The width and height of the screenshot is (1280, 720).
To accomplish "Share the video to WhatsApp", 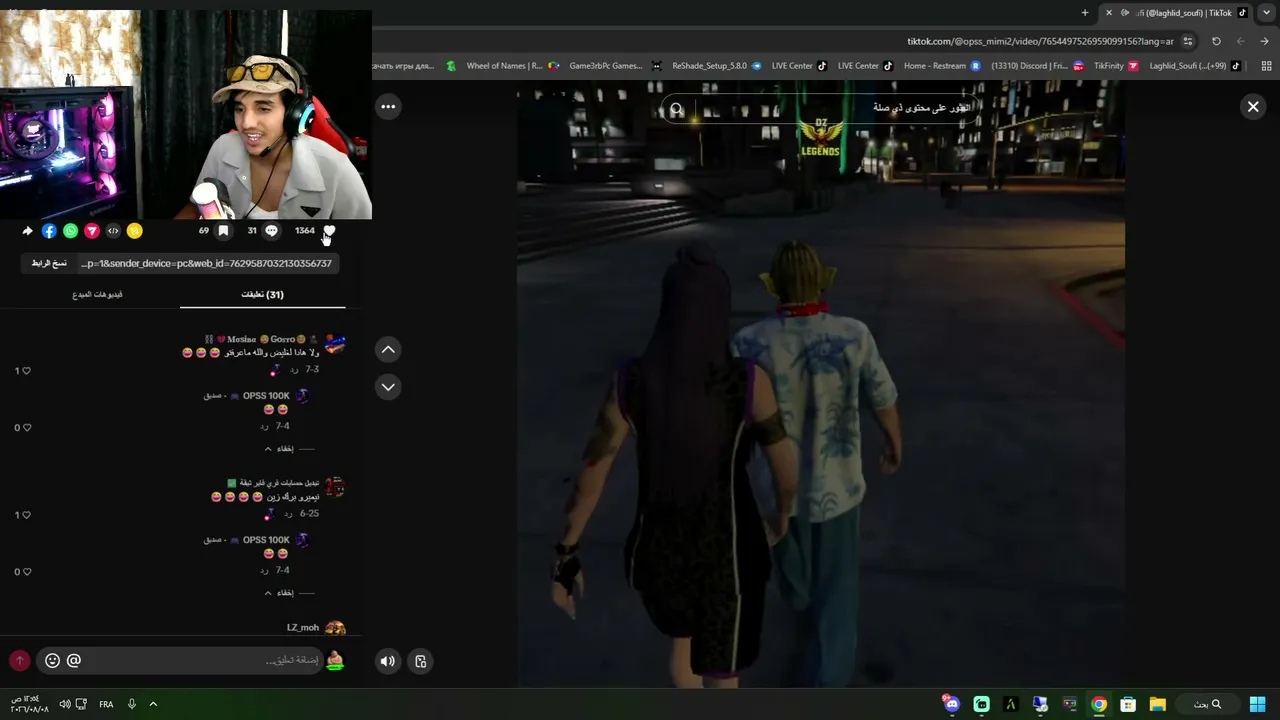I will [70, 231].
